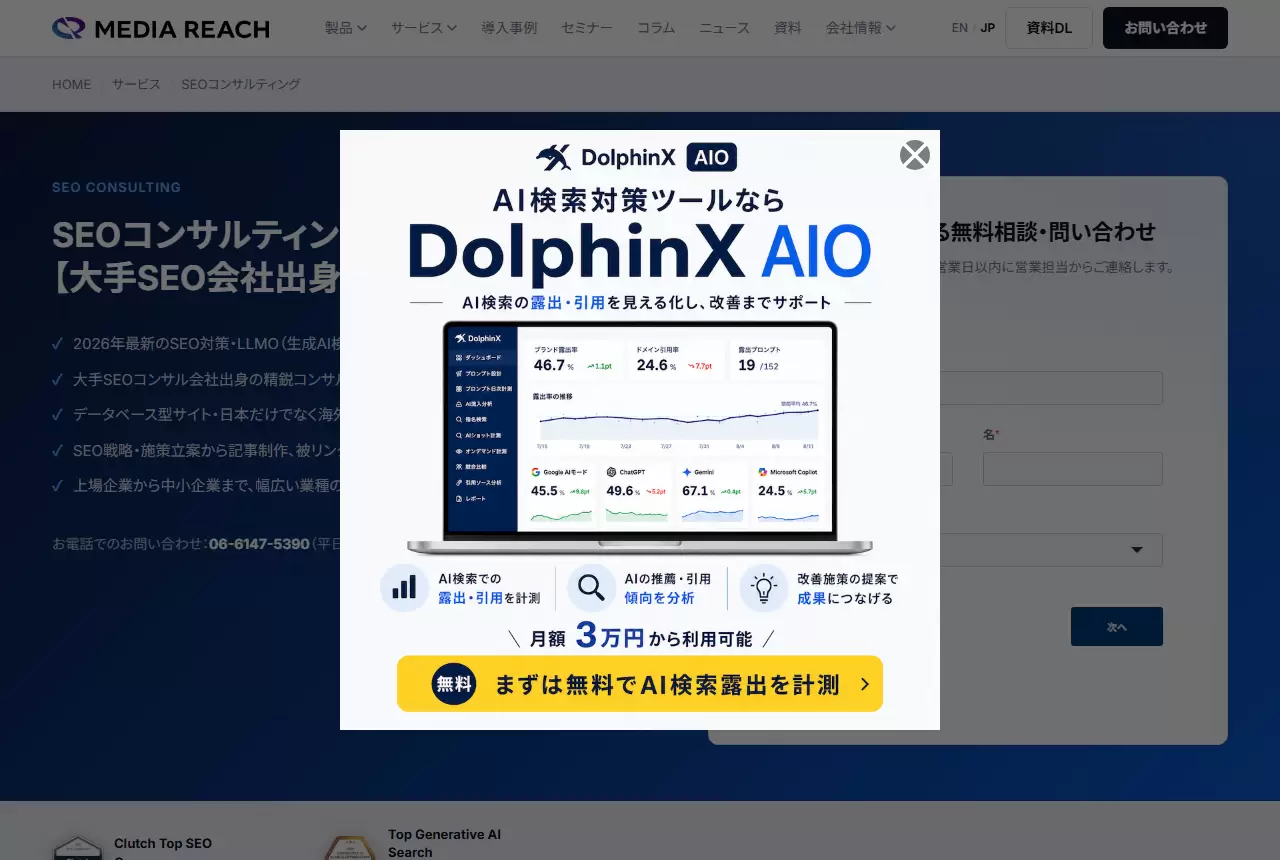Click サービス in the breadcrumb trail
Screen dimensions: 1280x860
click(136, 84)
